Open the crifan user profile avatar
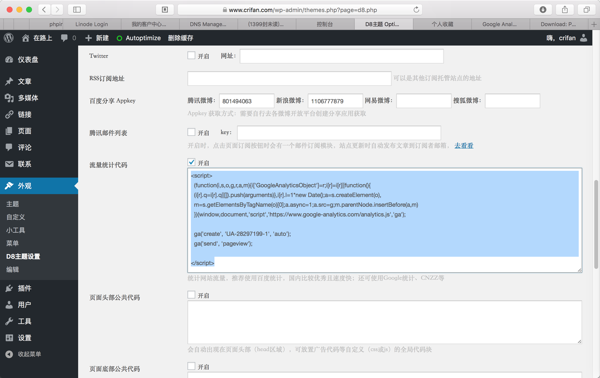Viewport: 600px width, 378px height. coord(584,38)
